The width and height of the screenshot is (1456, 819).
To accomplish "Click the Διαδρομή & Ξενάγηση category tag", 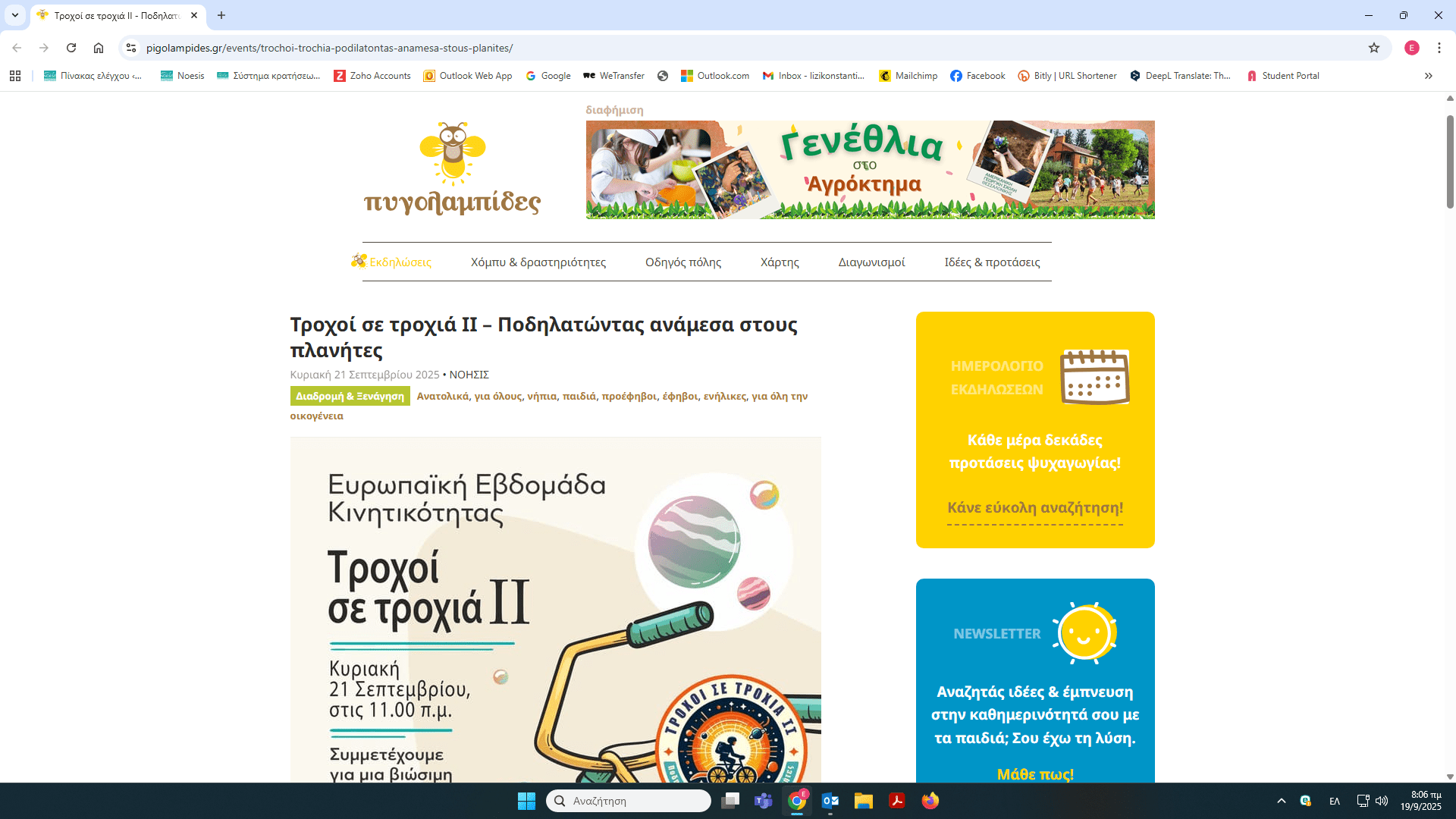I will [x=350, y=397].
